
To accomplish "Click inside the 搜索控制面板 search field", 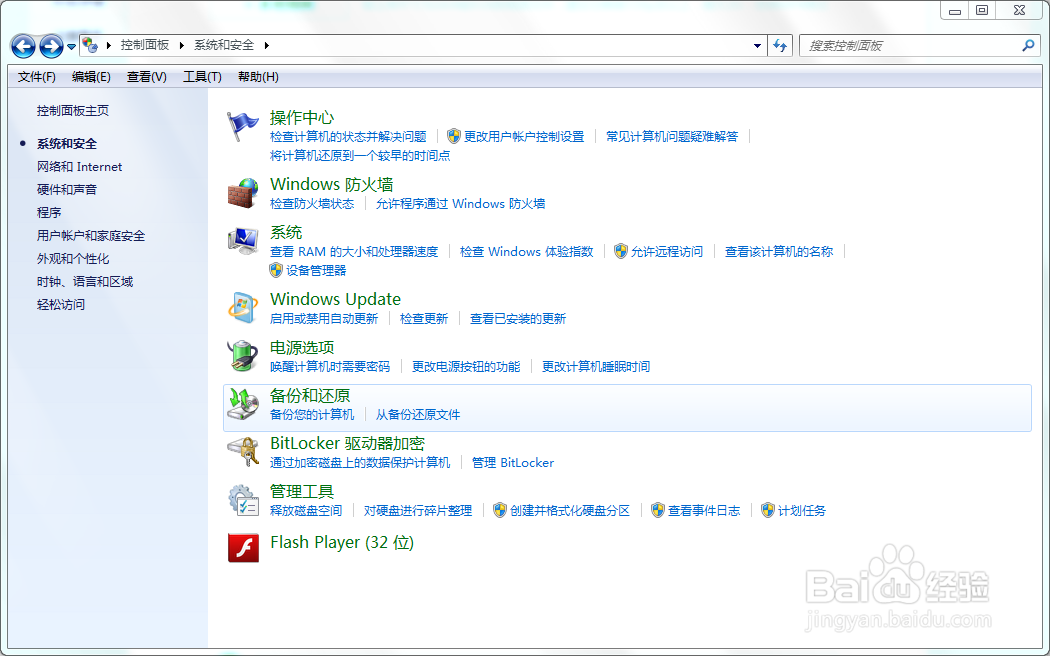I will (911, 46).
